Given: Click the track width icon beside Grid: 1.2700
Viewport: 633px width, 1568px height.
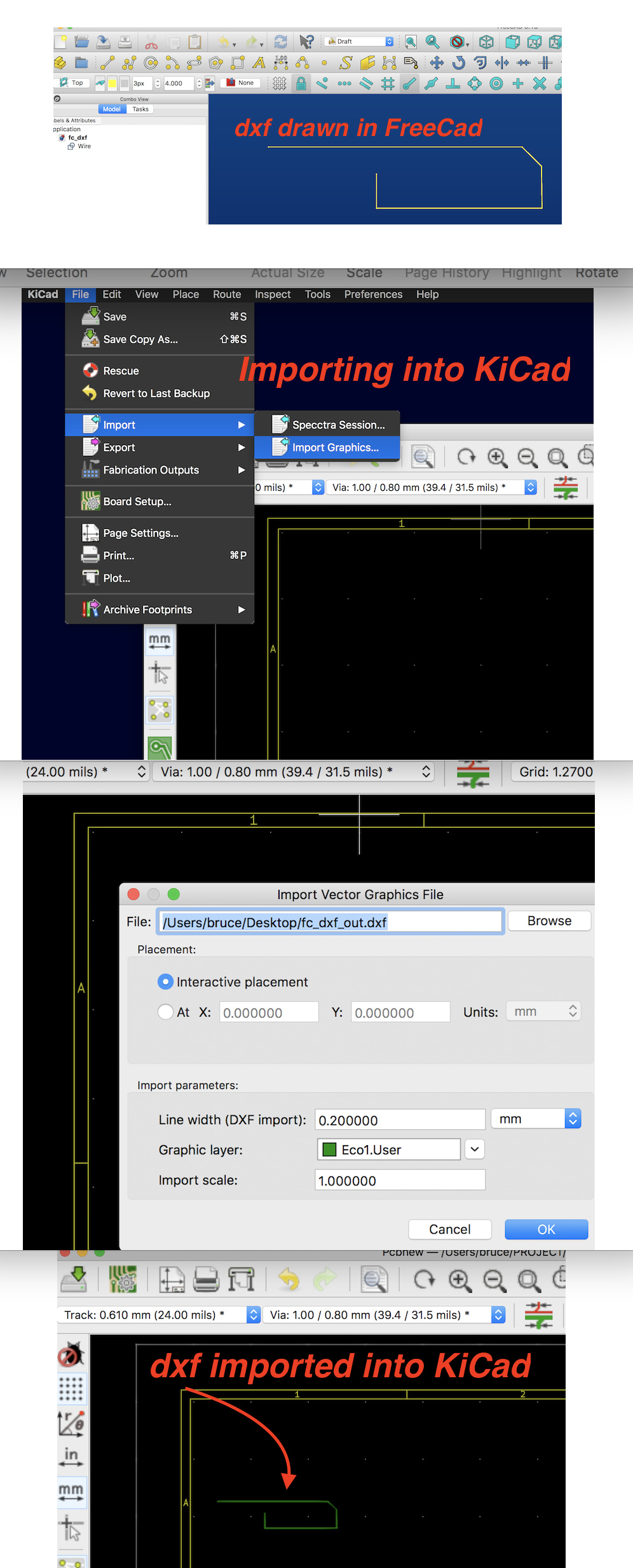Looking at the screenshot, I should 473,774.
